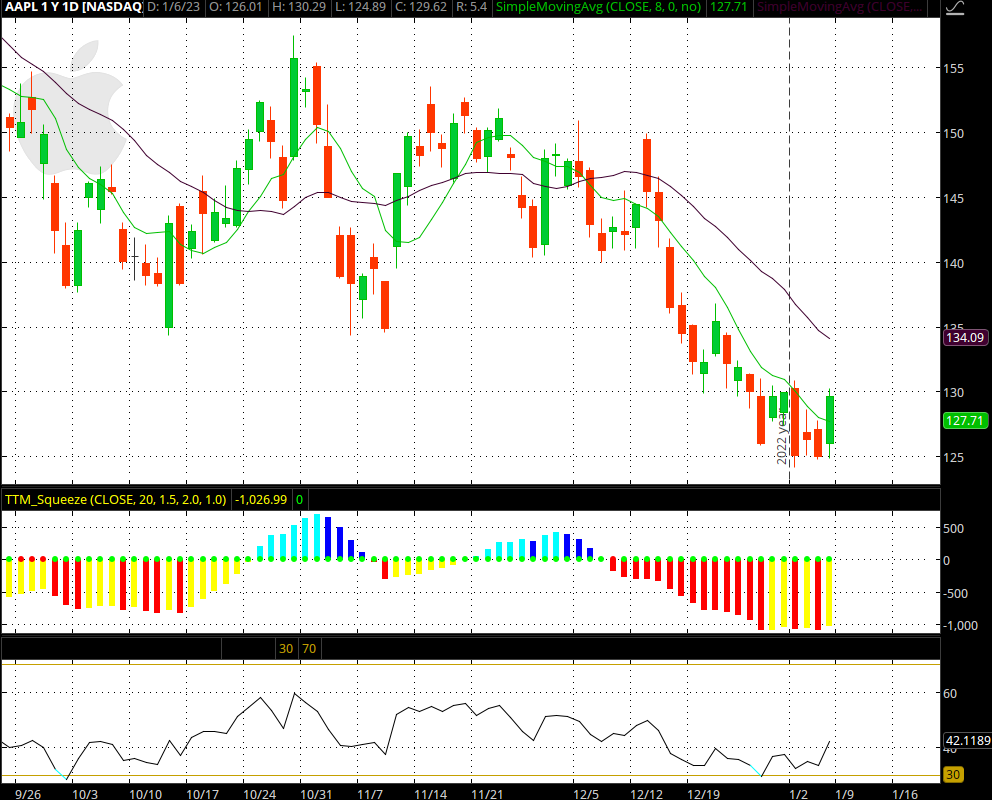Click the AAPL 1 Y 1D chart title

(73, 8)
